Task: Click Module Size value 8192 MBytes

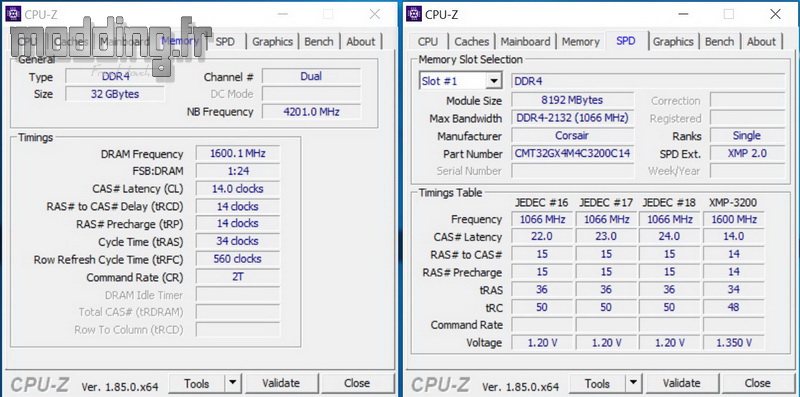Action: (x=572, y=100)
